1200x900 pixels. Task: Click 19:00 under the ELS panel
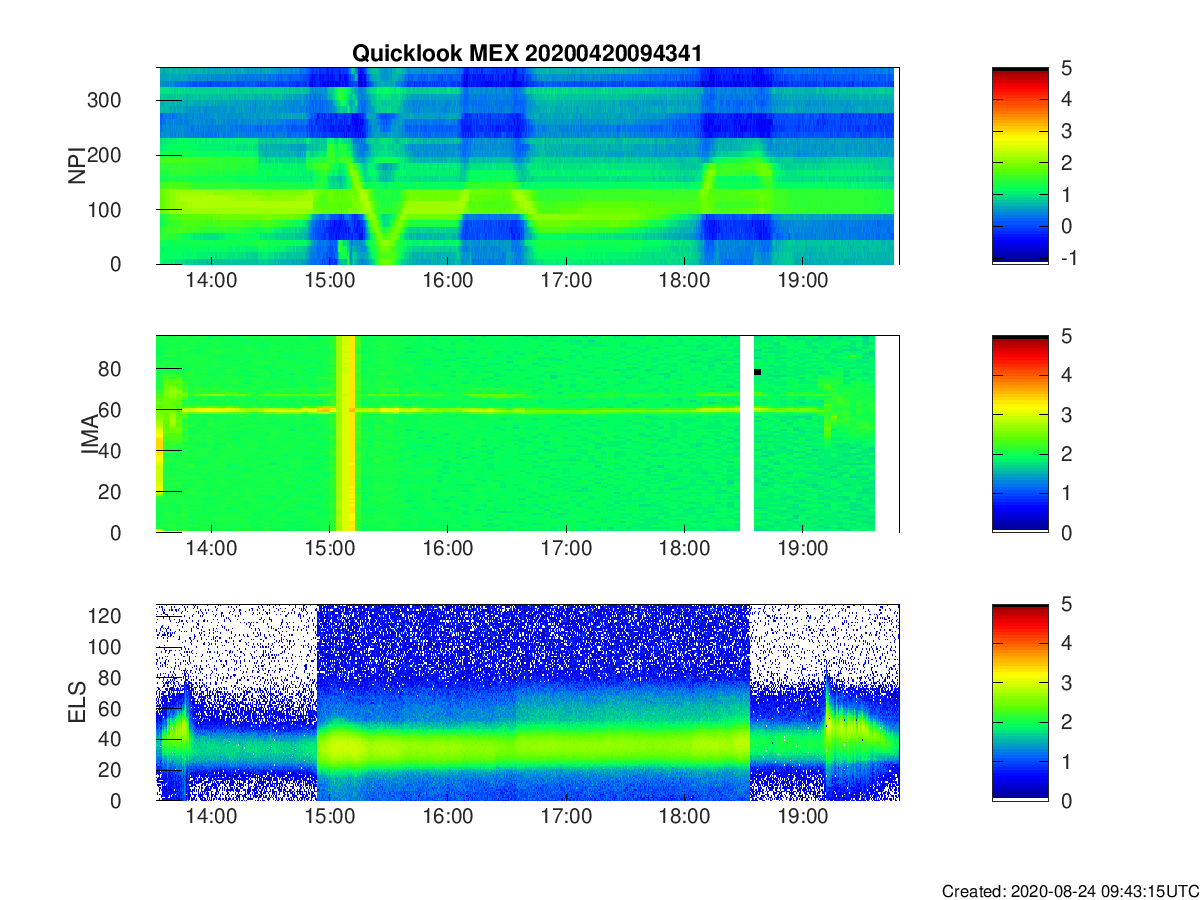click(803, 817)
